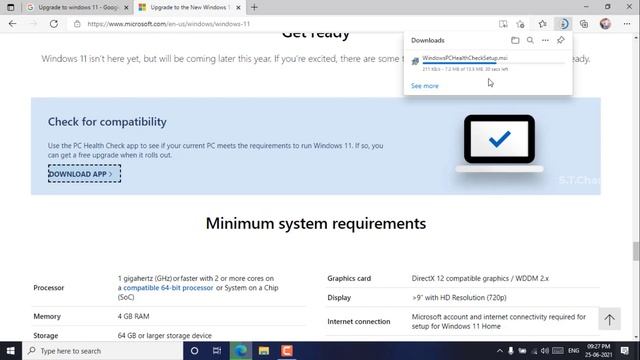The height and width of the screenshot is (360, 640).
Task: Click the Minimum system requirements heading
Action: [x=316, y=223]
